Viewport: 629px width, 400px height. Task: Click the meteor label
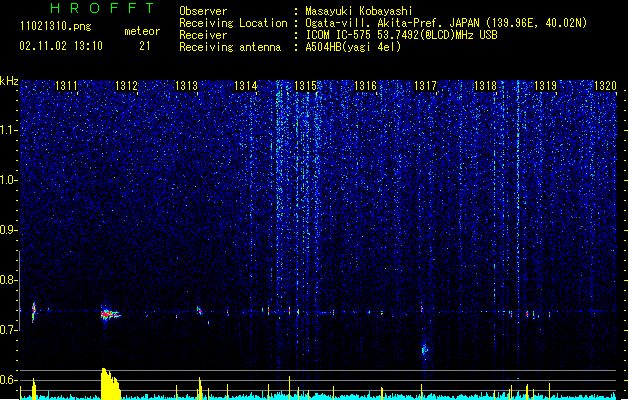142,31
